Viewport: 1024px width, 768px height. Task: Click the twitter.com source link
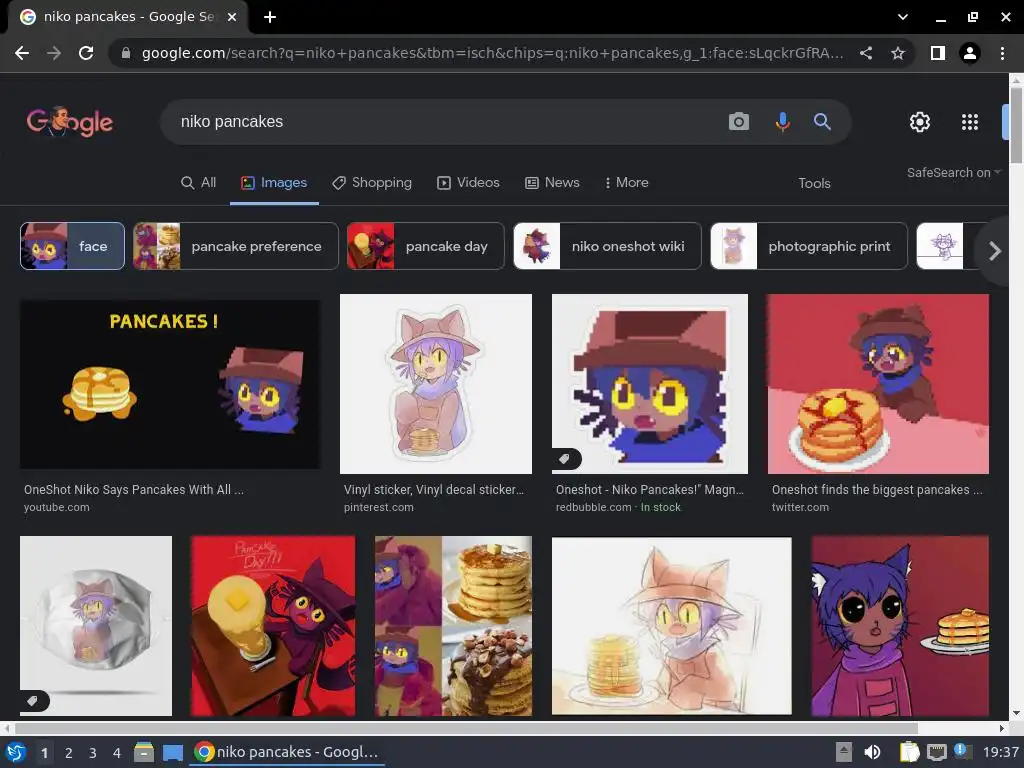801,507
